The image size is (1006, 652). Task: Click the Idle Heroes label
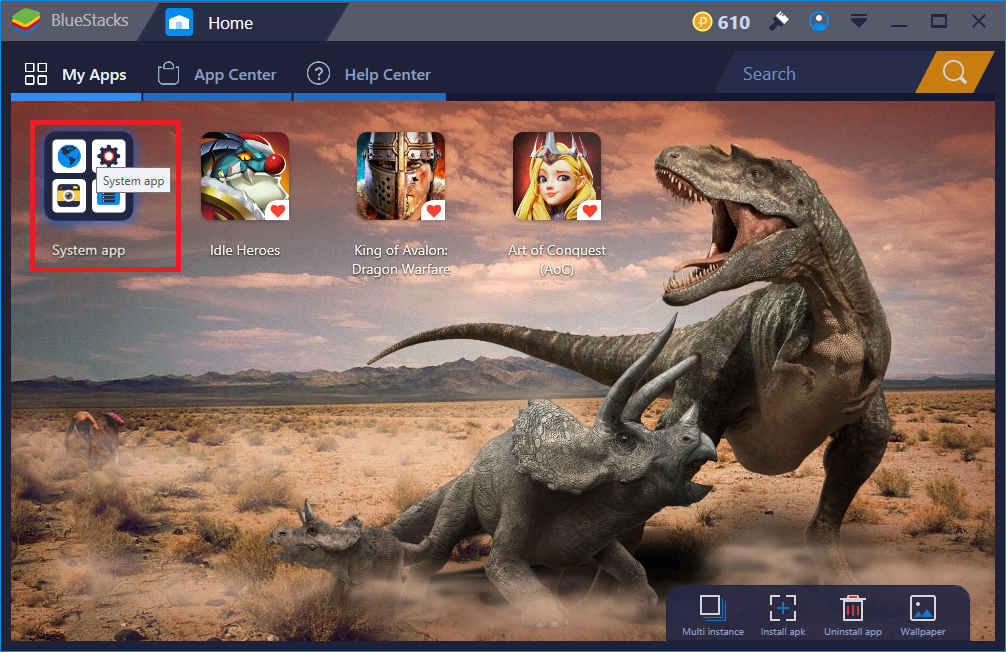(245, 250)
